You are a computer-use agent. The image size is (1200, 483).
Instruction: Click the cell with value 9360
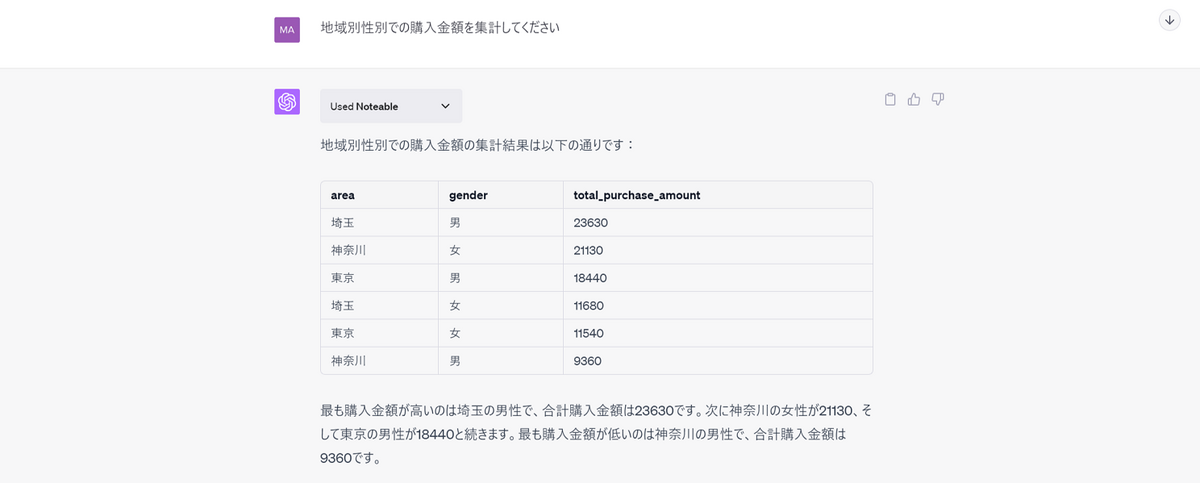point(717,360)
